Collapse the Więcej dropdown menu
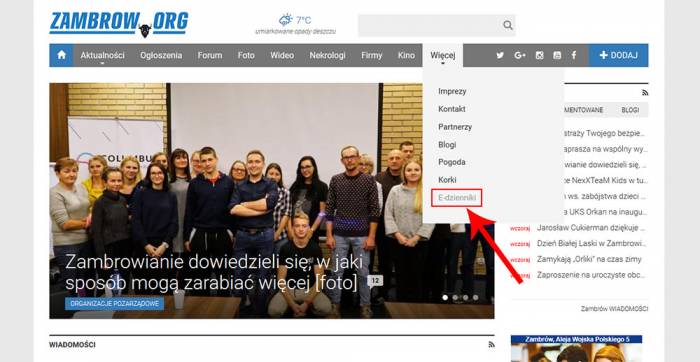Screen dimensions: 700x362 (442, 55)
